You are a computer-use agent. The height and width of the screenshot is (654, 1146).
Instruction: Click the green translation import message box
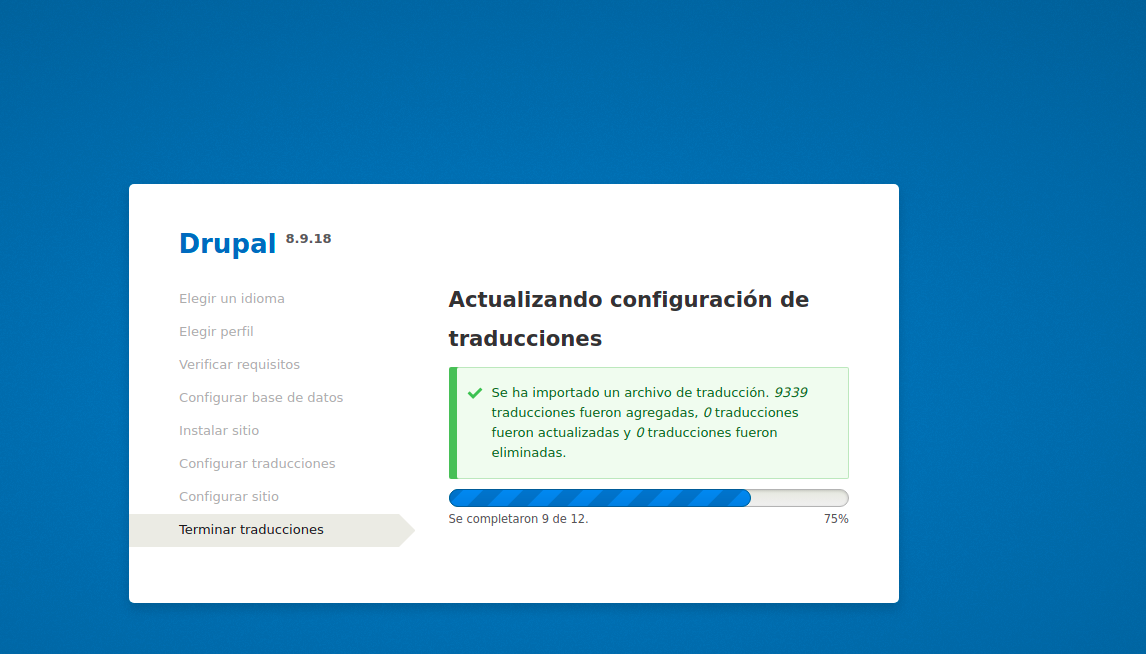click(648, 422)
